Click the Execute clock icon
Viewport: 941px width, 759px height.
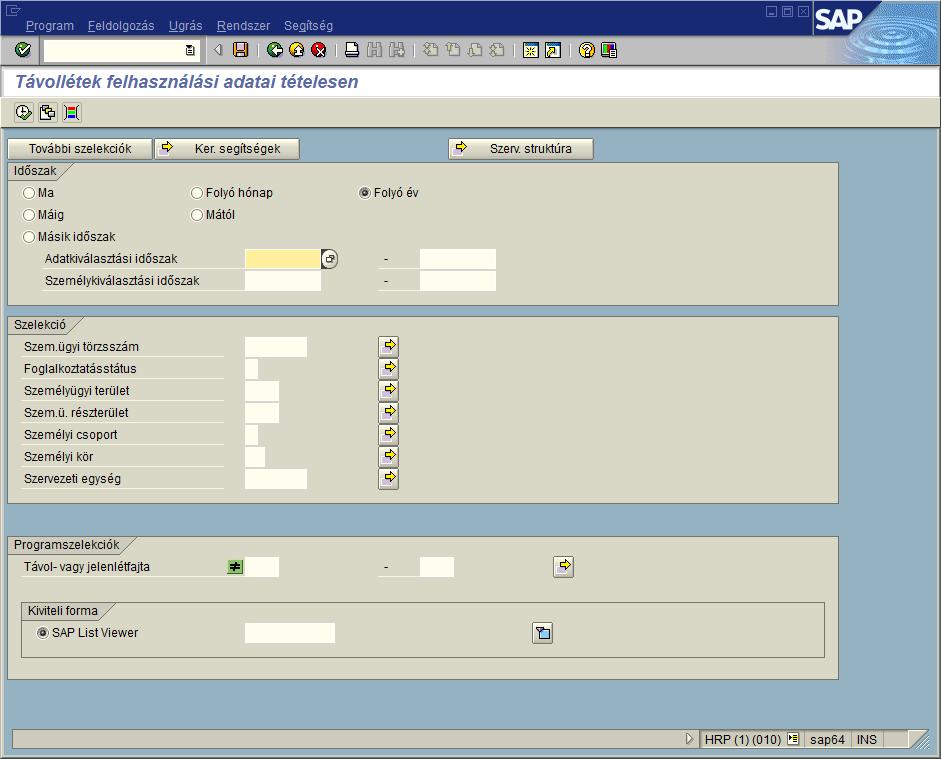[23, 112]
